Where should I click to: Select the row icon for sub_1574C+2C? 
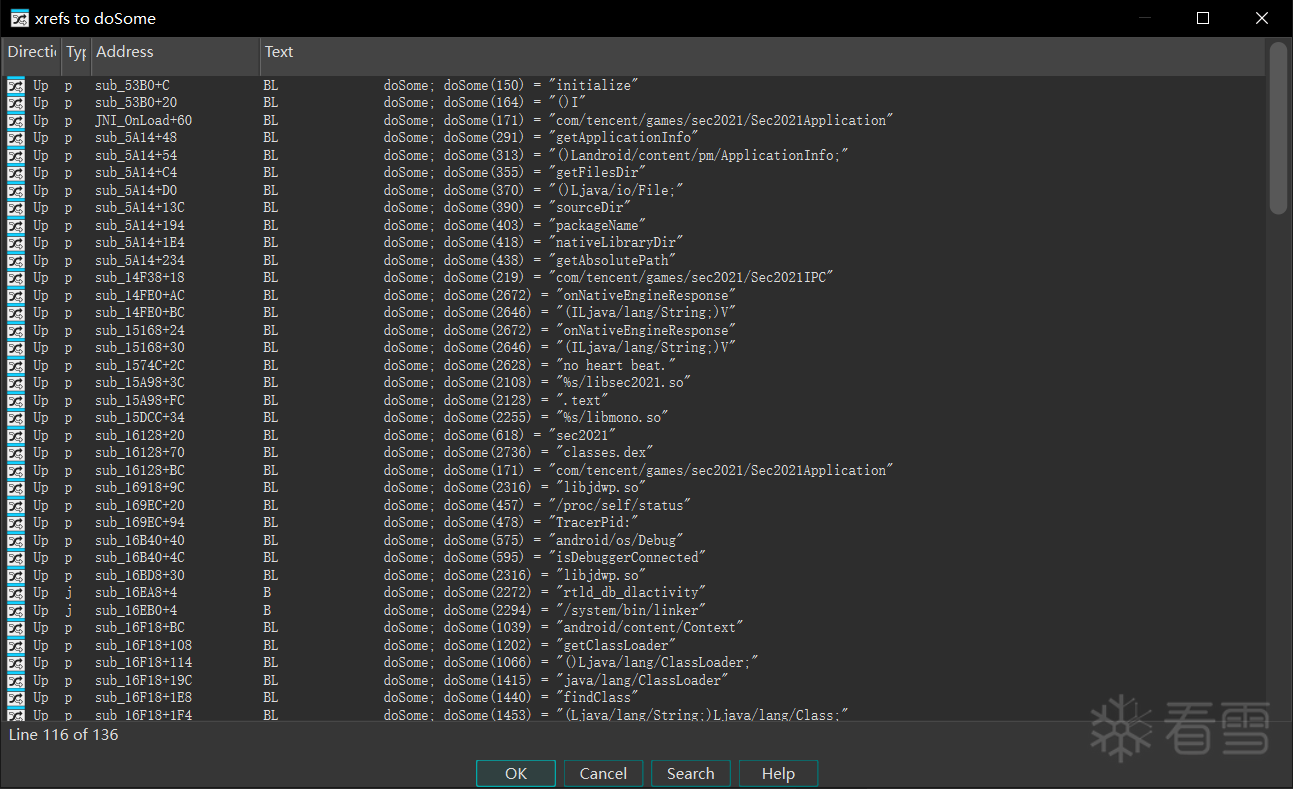16,366
